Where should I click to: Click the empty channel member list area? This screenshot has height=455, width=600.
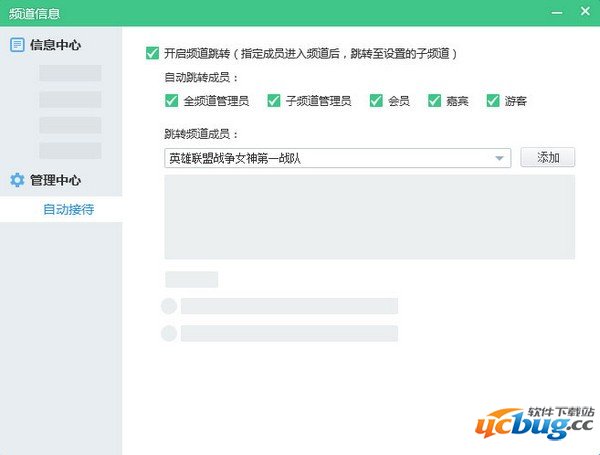369,217
